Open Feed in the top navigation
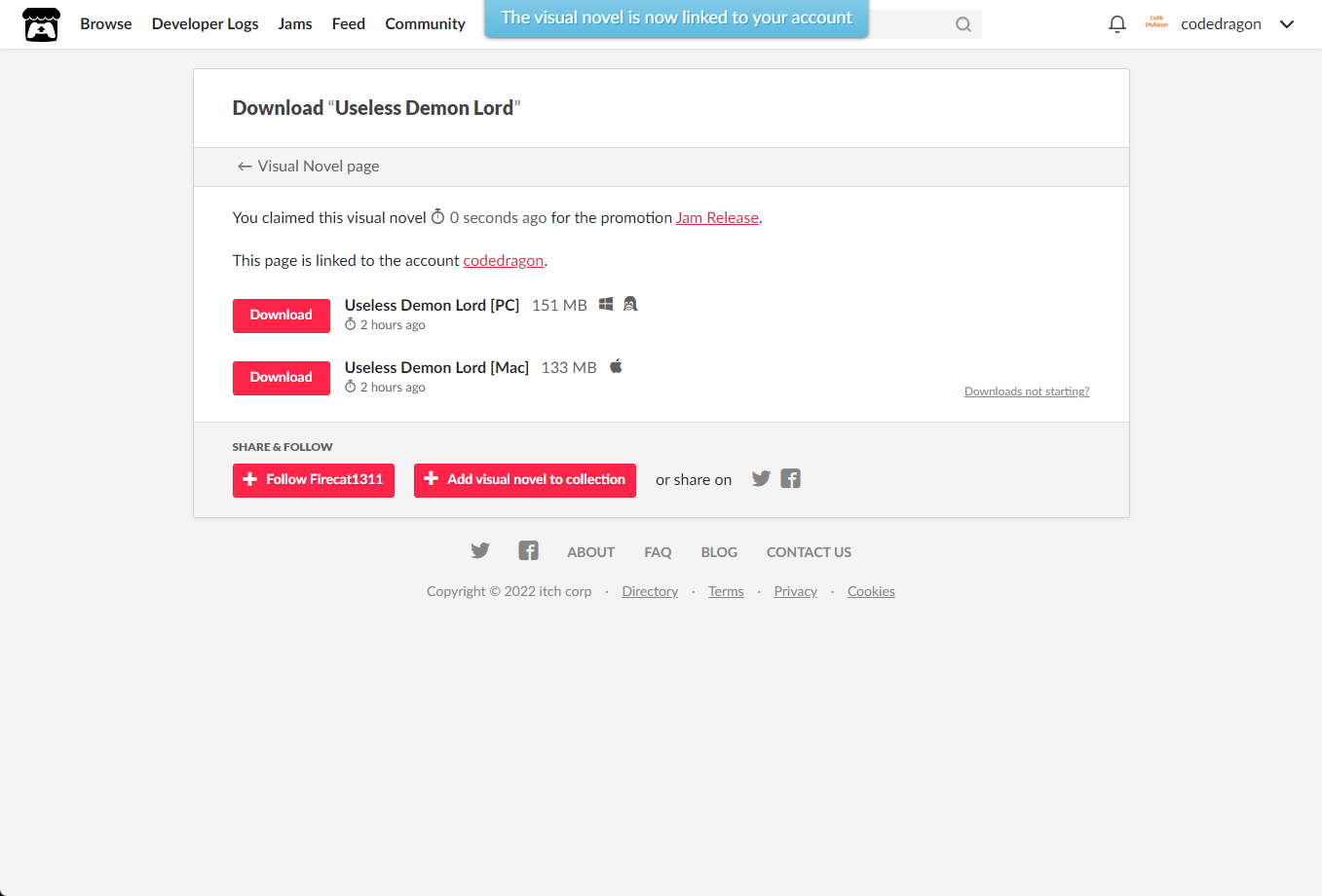 pyautogui.click(x=349, y=23)
